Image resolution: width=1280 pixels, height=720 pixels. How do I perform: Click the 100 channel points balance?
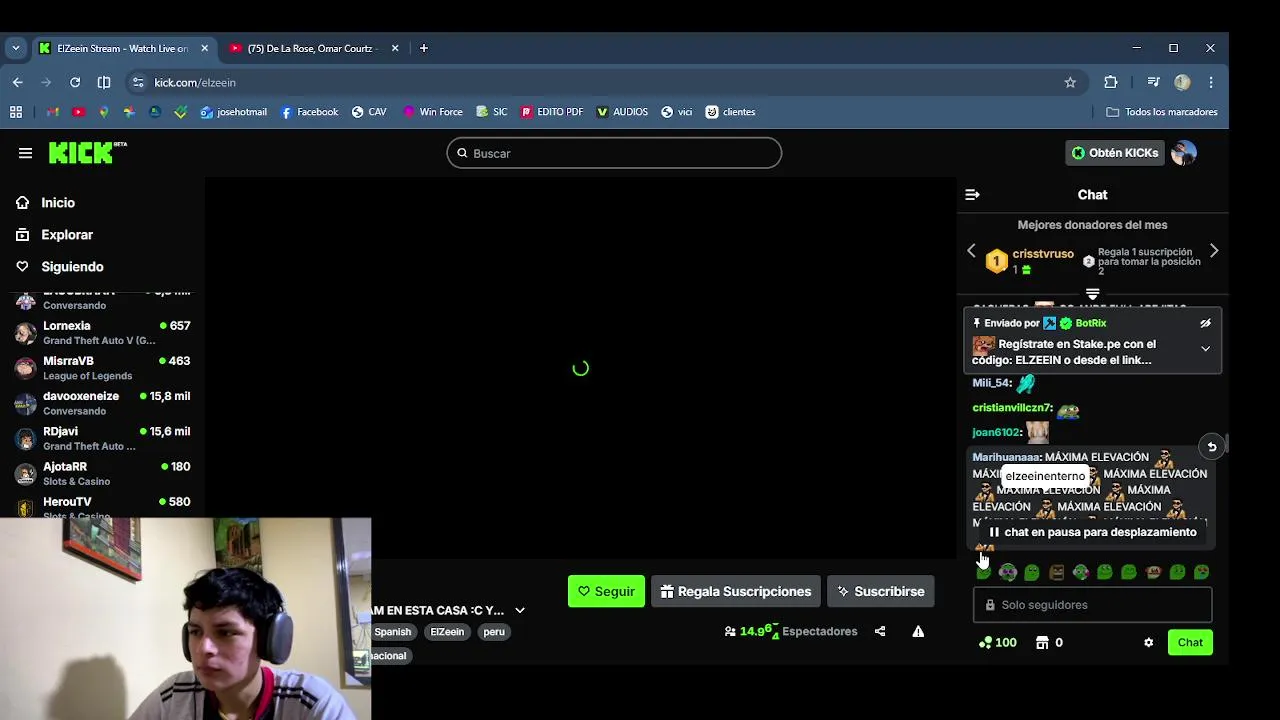[x=997, y=642]
